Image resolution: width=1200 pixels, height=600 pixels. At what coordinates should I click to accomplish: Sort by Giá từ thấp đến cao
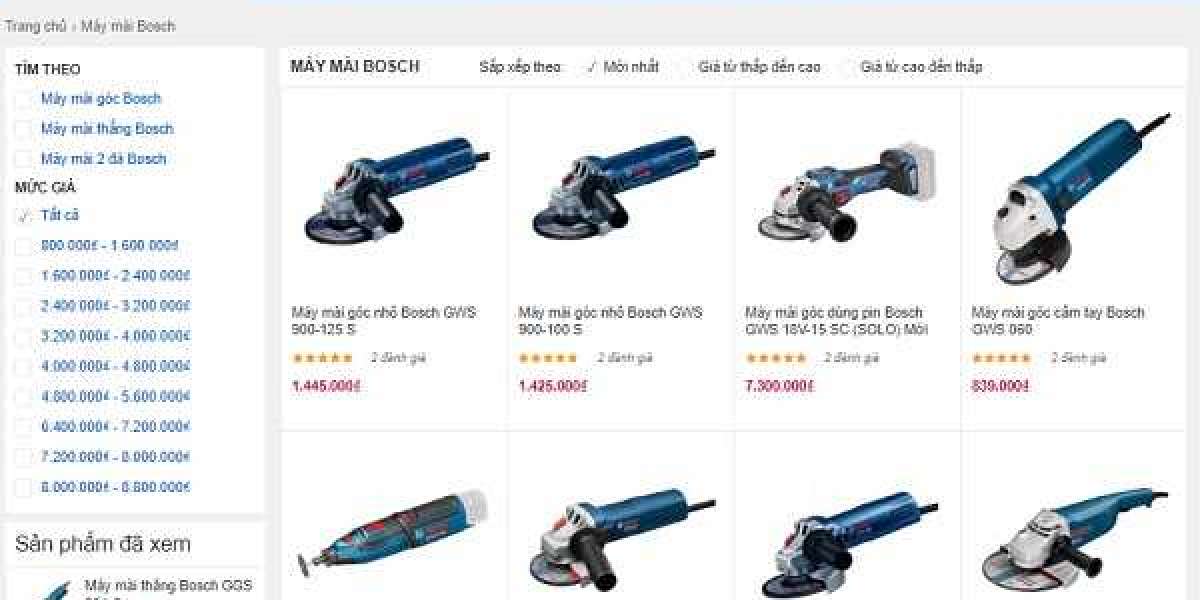[x=760, y=67]
